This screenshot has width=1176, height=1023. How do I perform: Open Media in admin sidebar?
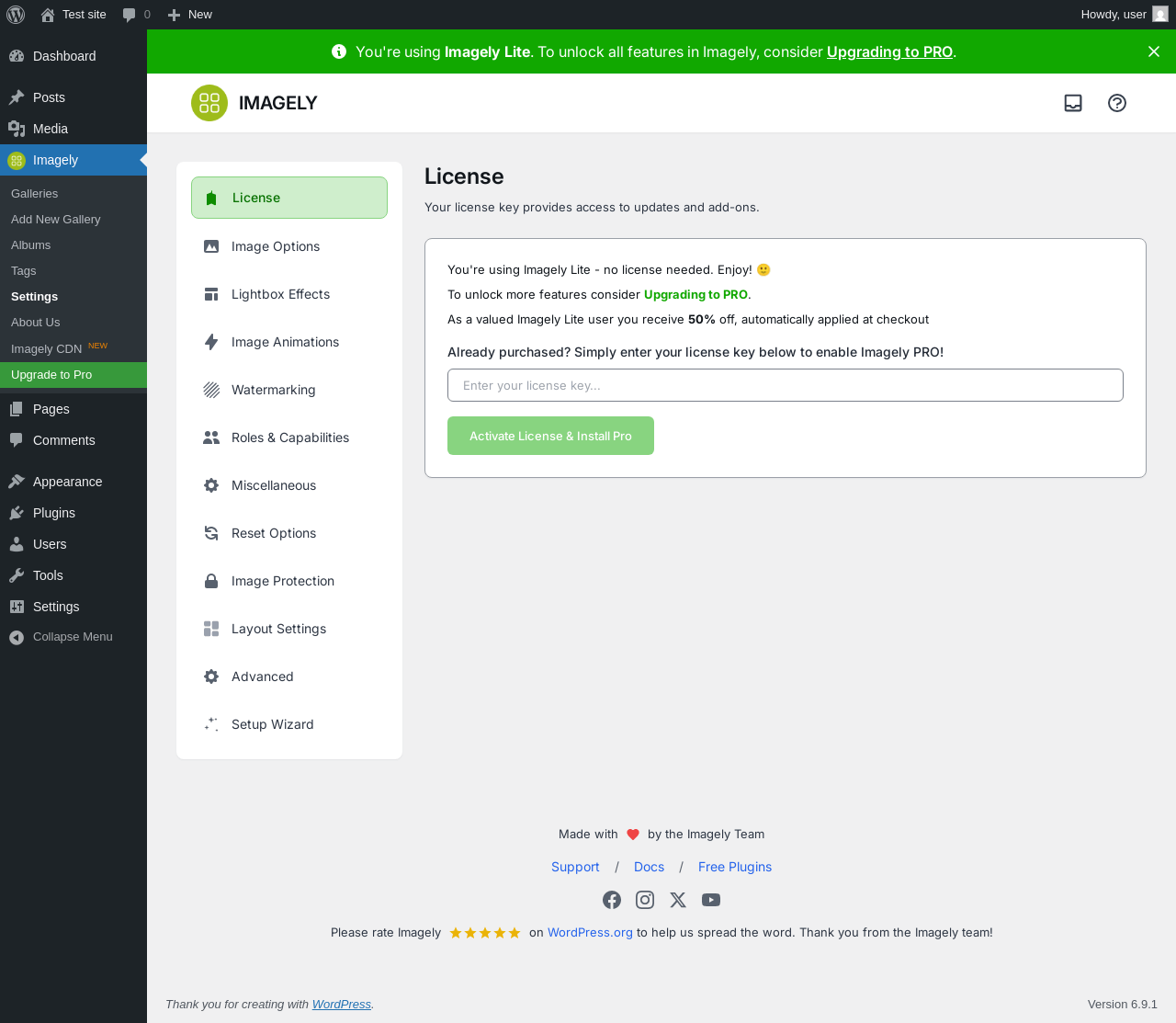tap(73, 129)
